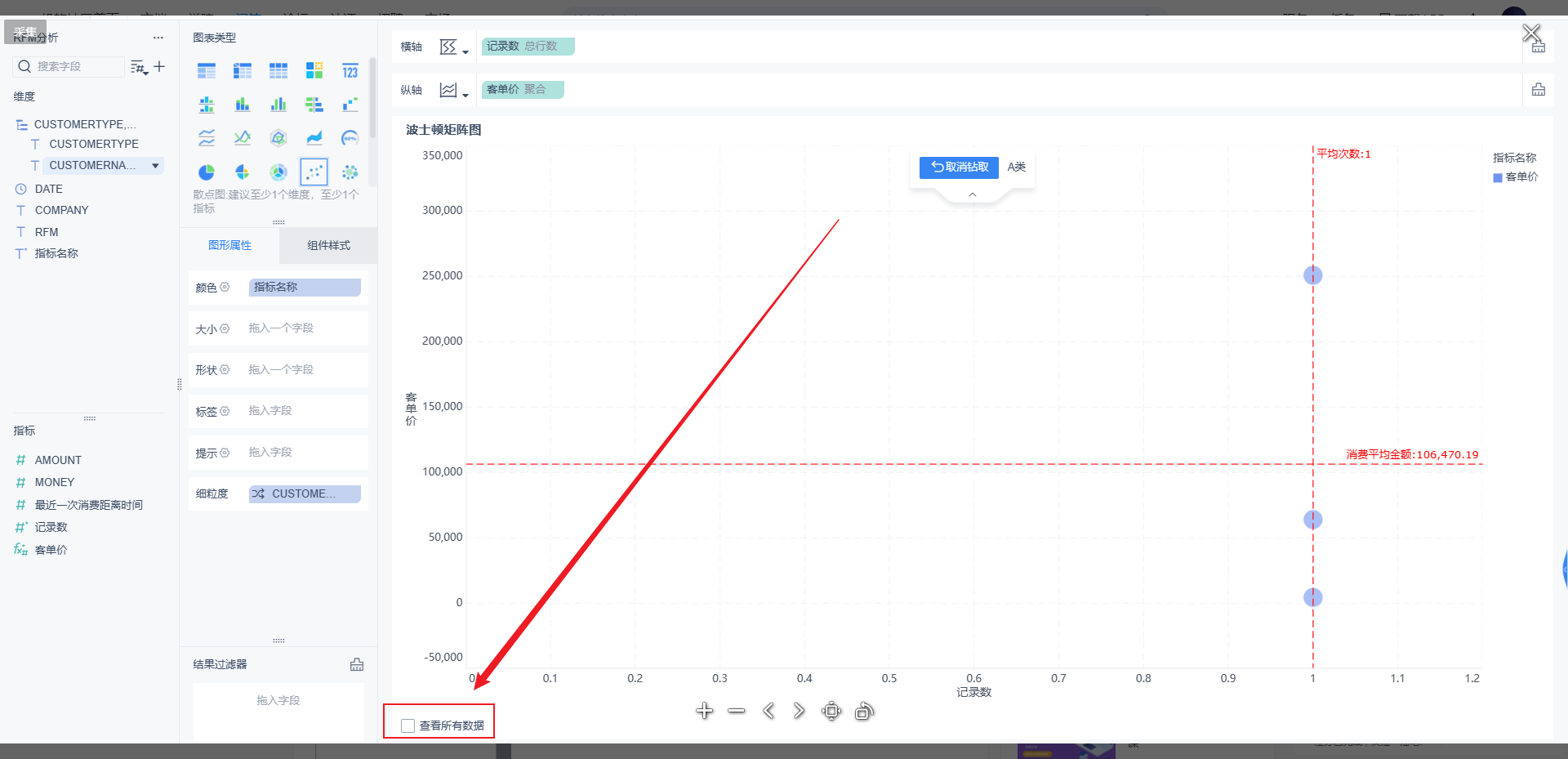Select the pie chart type
Viewport: 1568px width, 759px height.
click(x=207, y=172)
